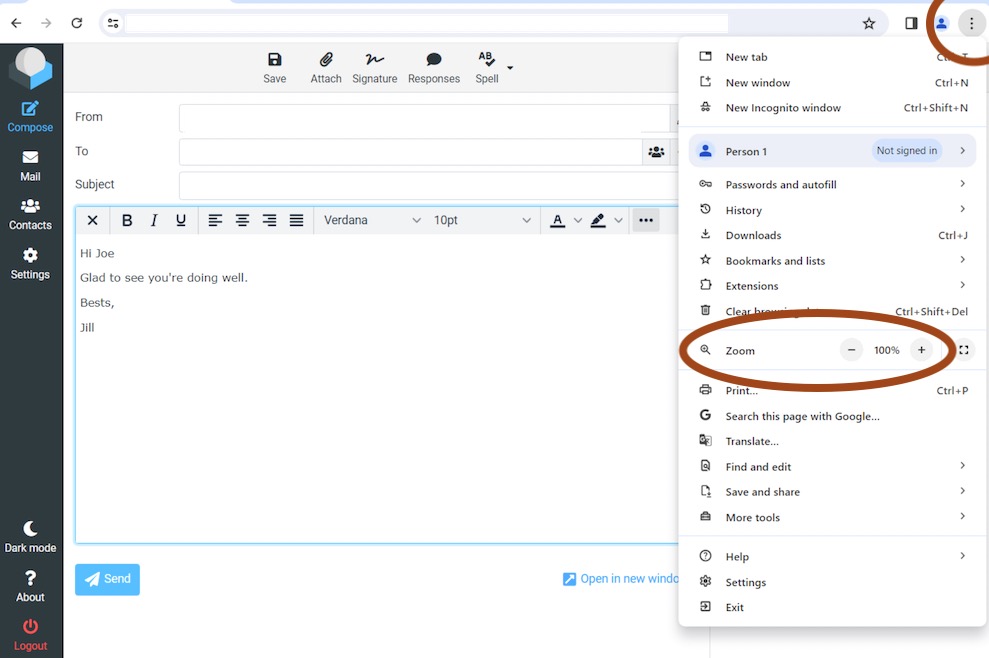Click the Attach paperclip icon

[x=326, y=67]
